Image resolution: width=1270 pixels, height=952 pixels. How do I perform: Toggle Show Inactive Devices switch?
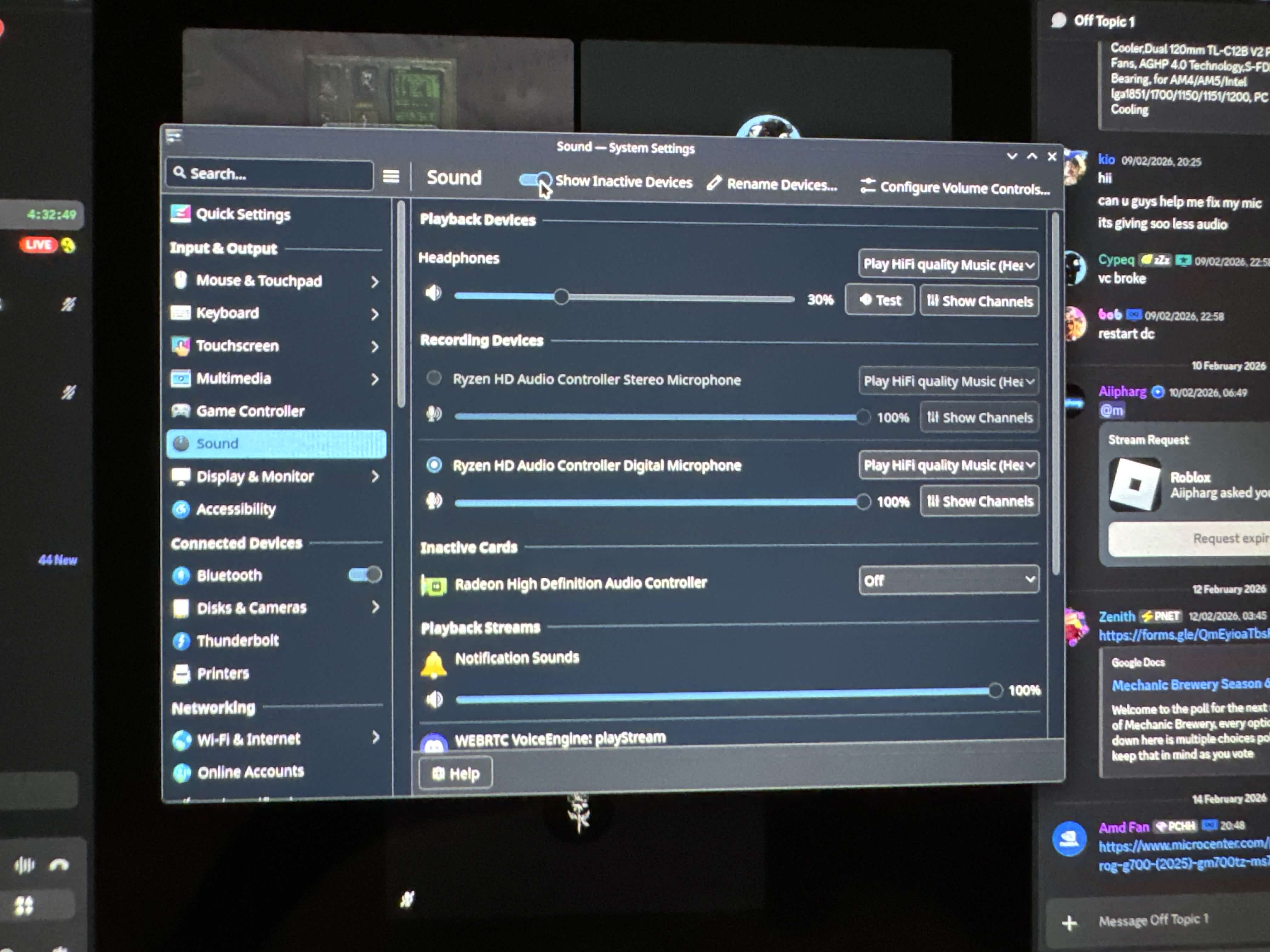(x=535, y=180)
